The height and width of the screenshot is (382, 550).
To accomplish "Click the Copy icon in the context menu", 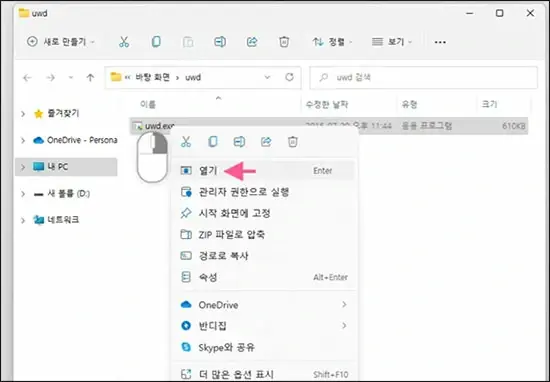I will (x=213, y=142).
